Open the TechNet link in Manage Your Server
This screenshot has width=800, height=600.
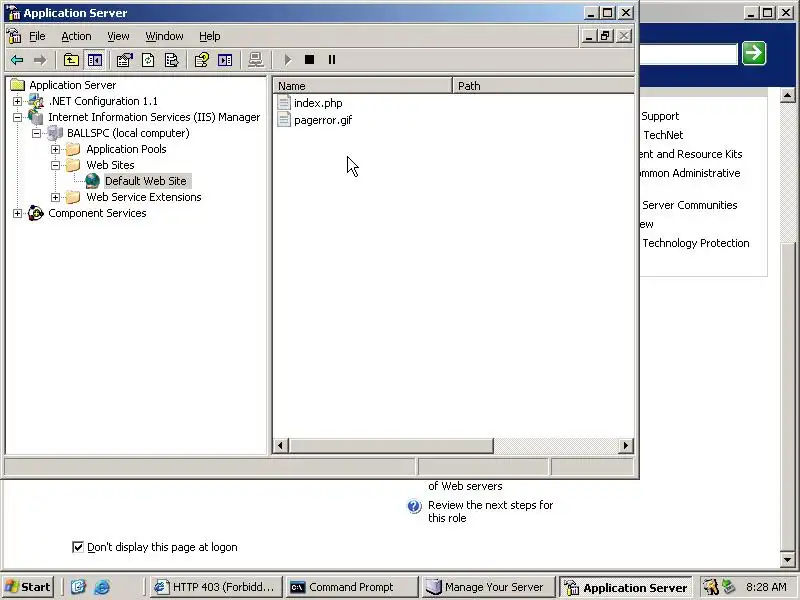coord(663,135)
